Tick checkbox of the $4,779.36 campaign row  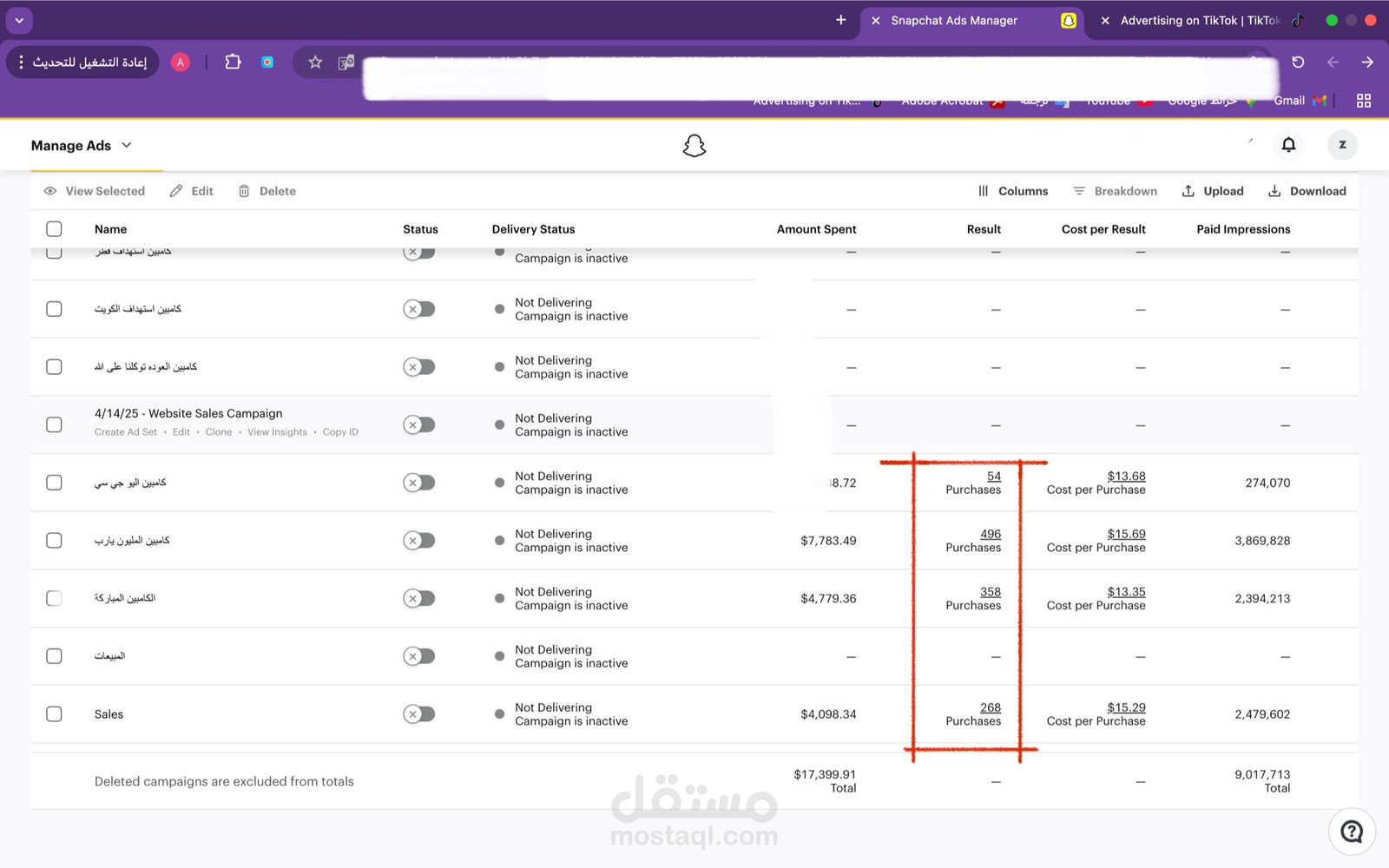click(x=54, y=598)
